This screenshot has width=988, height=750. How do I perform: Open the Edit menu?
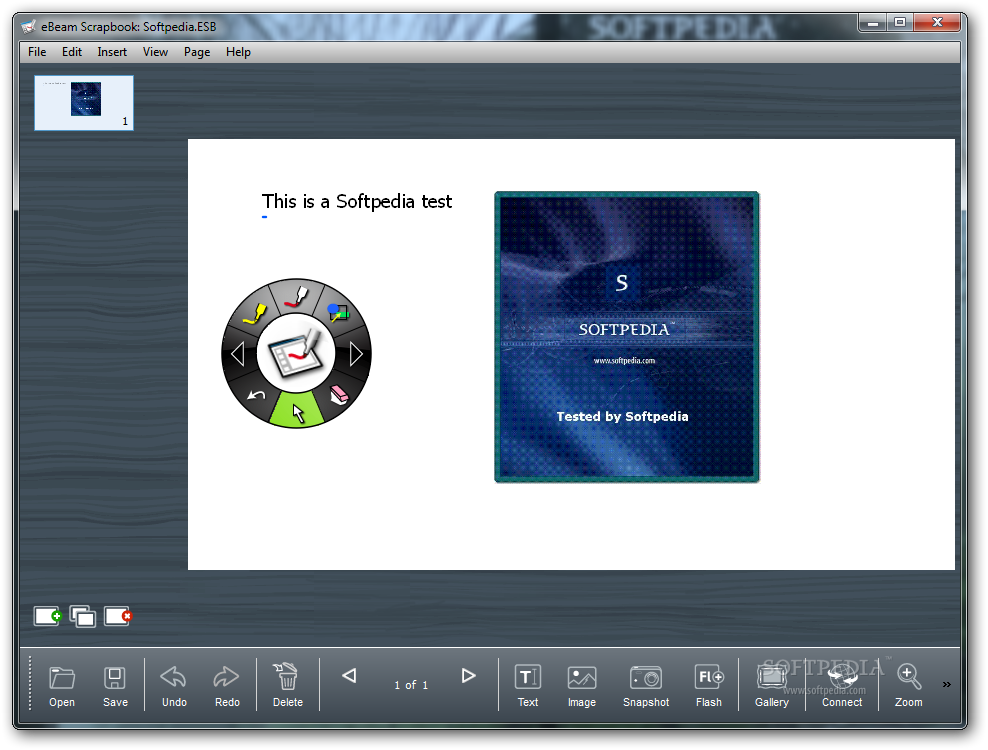[72, 52]
